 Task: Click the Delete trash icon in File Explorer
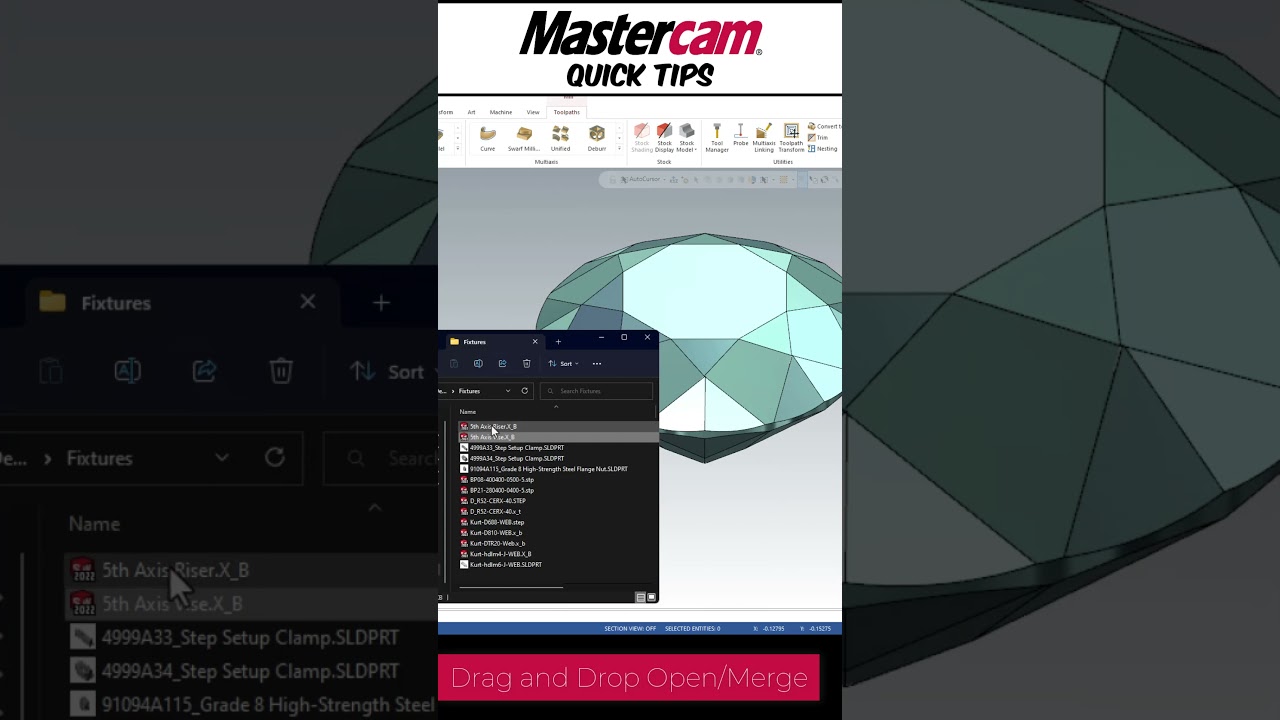(526, 364)
